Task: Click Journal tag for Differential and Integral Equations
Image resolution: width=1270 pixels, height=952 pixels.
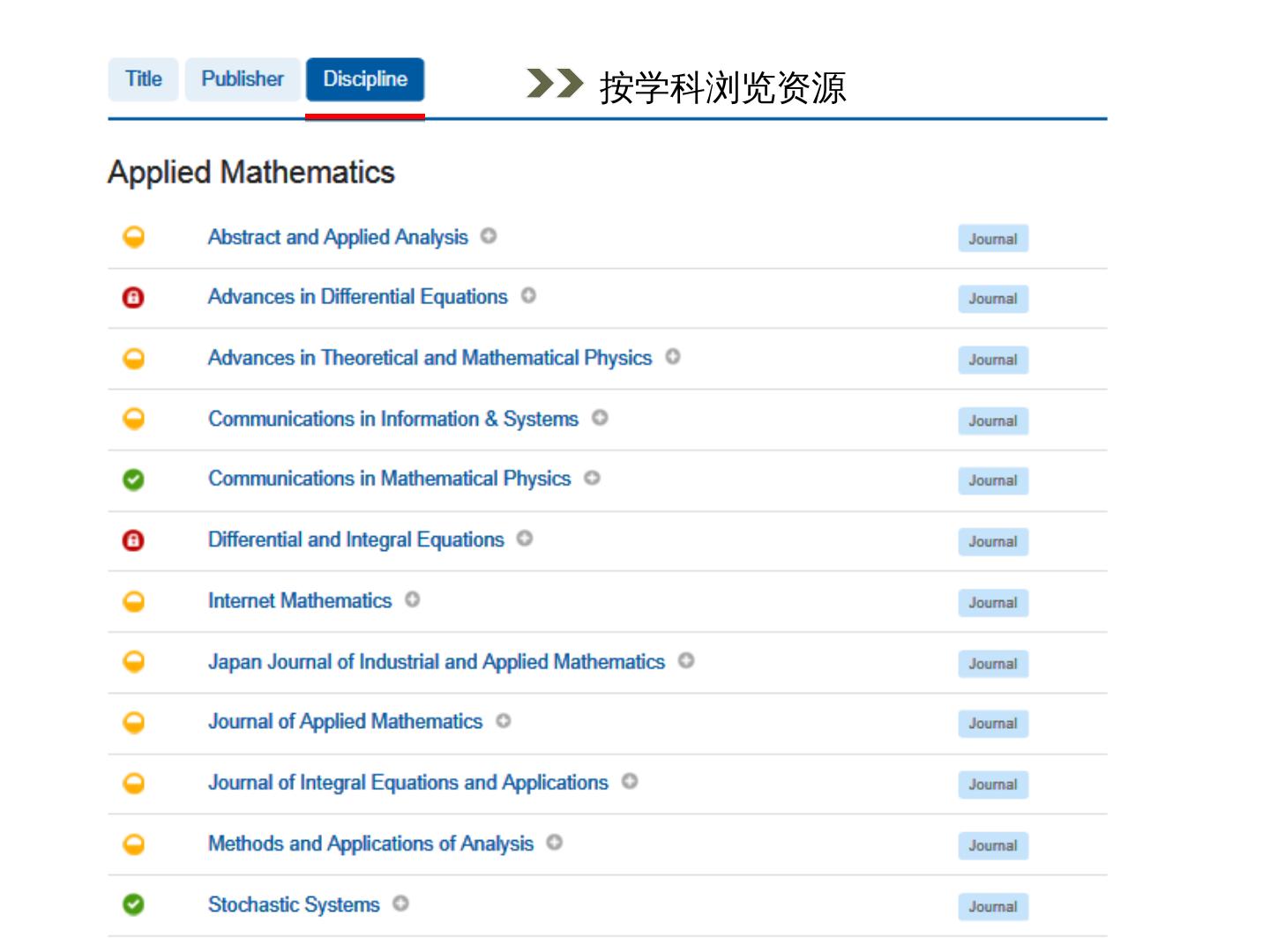Action: (993, 542)
